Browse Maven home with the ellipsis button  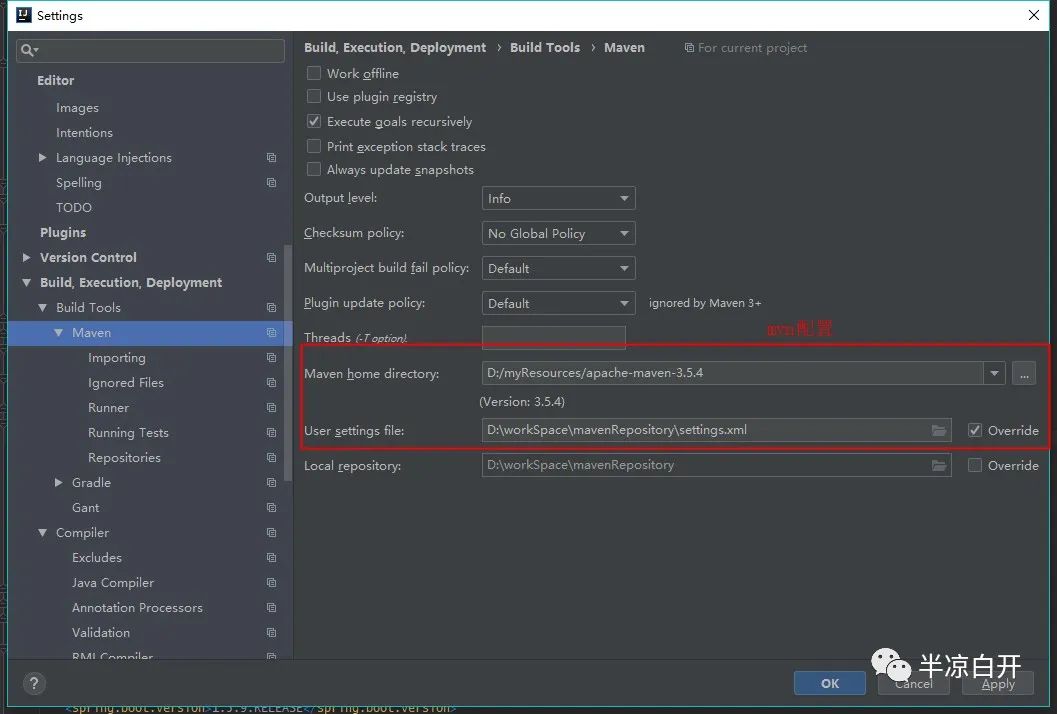[x=1023, y=373]
